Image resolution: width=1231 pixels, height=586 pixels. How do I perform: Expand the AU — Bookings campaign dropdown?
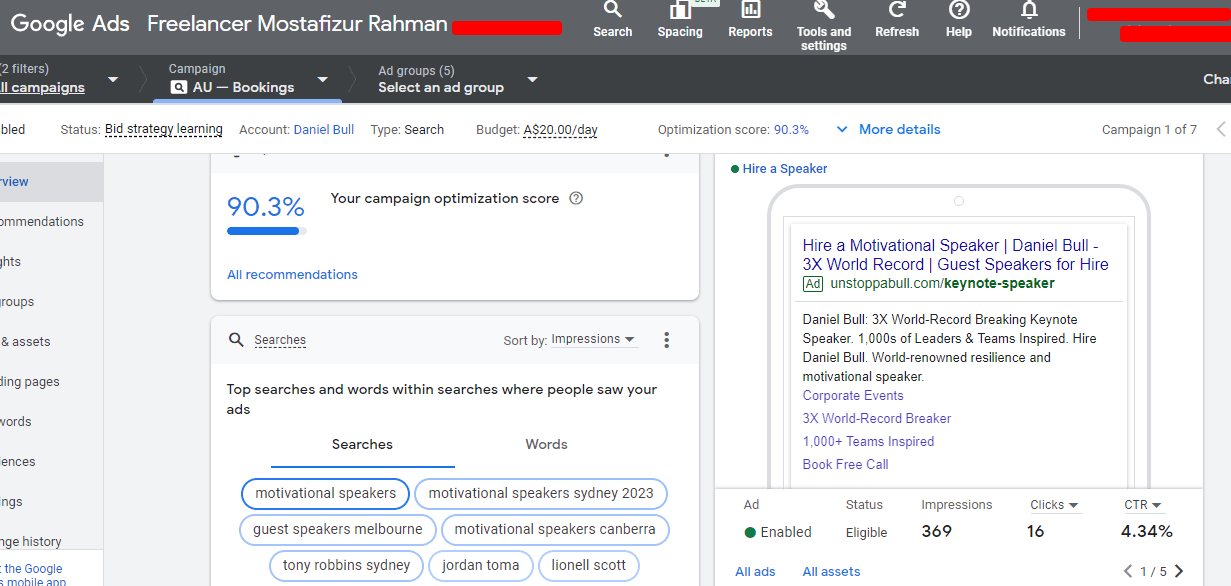click(322, 80)
